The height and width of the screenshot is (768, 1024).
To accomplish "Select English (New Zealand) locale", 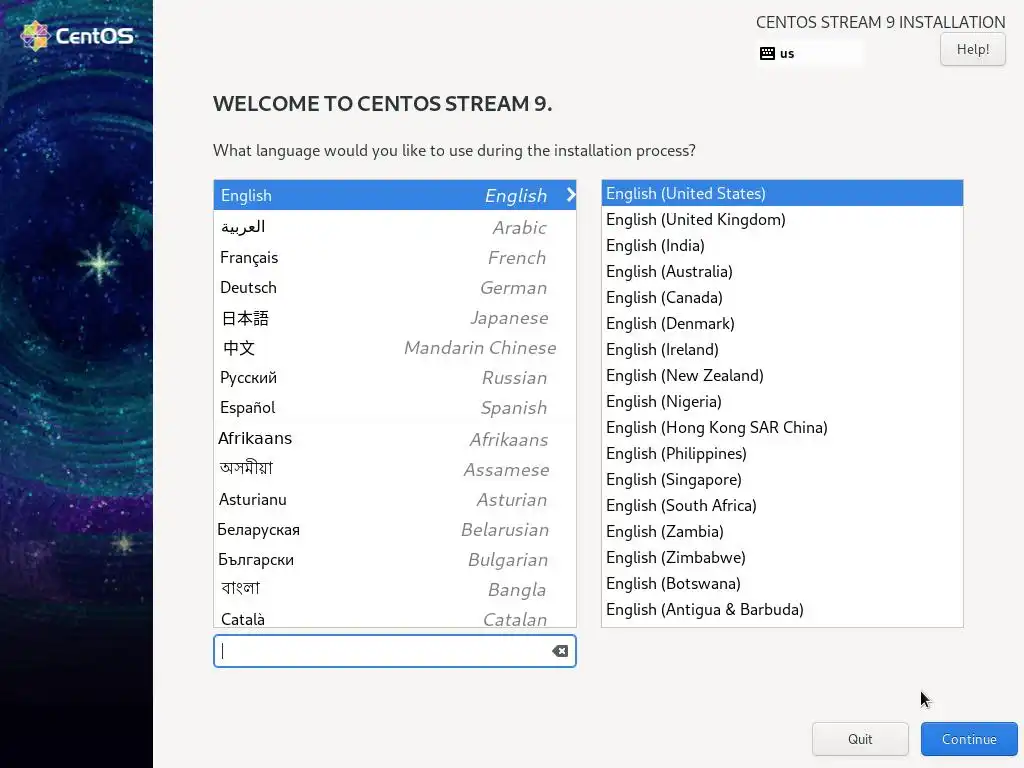I will pos(782,376).
